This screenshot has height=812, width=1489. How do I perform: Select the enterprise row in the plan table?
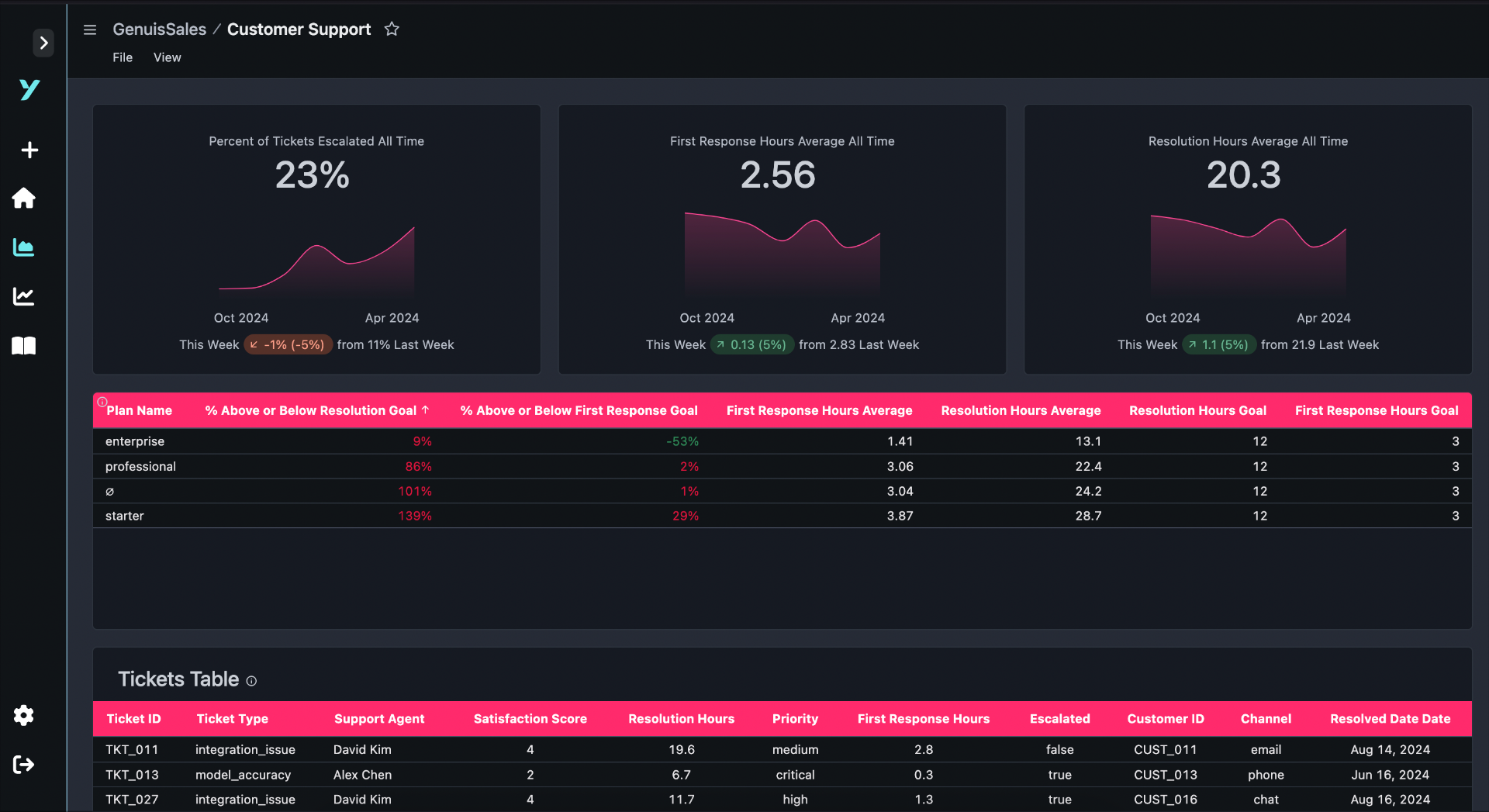[x=135, y=441]
